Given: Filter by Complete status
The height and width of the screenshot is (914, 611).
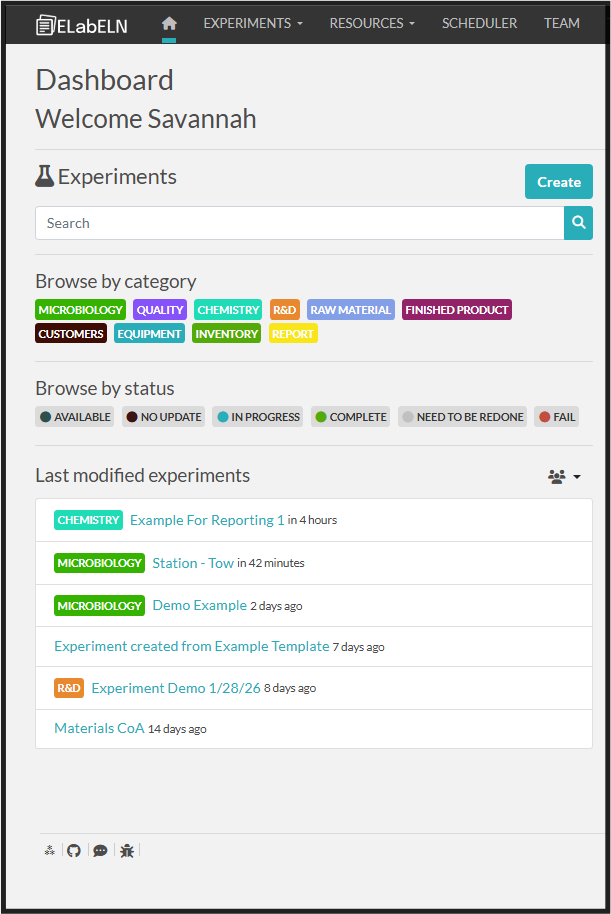Looking at the screenshot, I should [350, 417].
